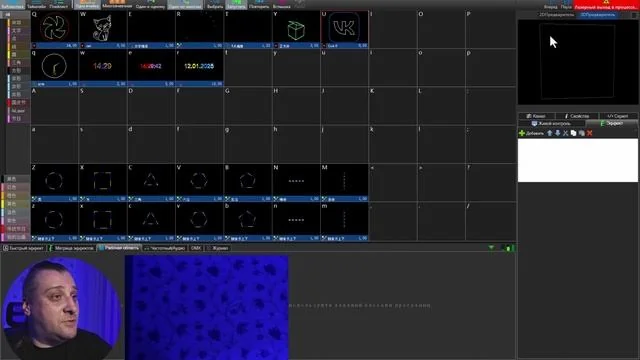Select the triangle shape cue in cell C

(151, 182)
